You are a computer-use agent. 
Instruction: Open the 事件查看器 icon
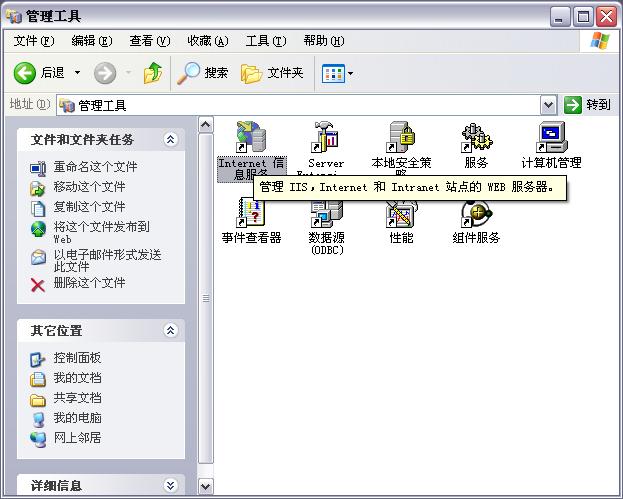point(251,213)
